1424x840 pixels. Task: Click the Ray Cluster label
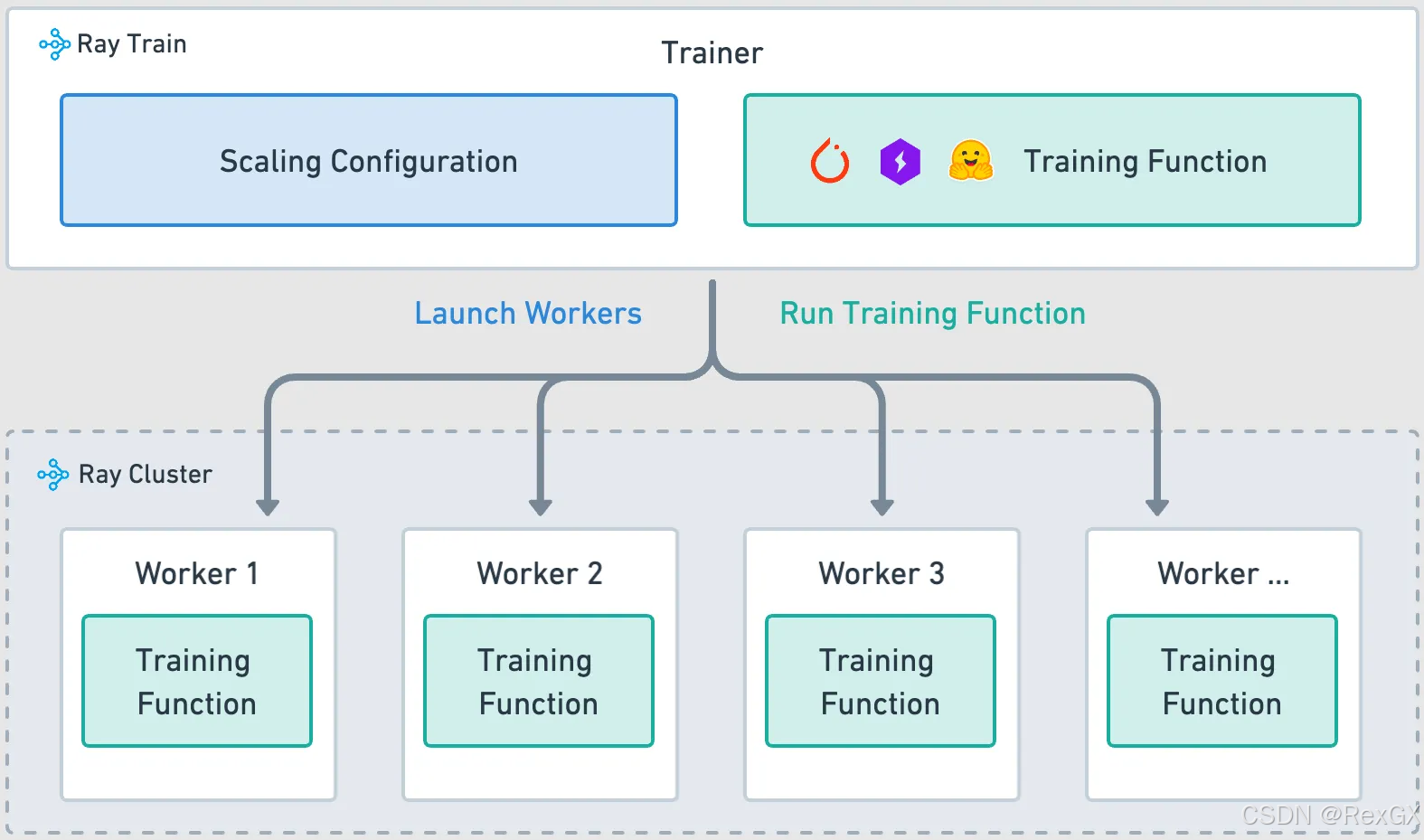(x=146, y=475)
